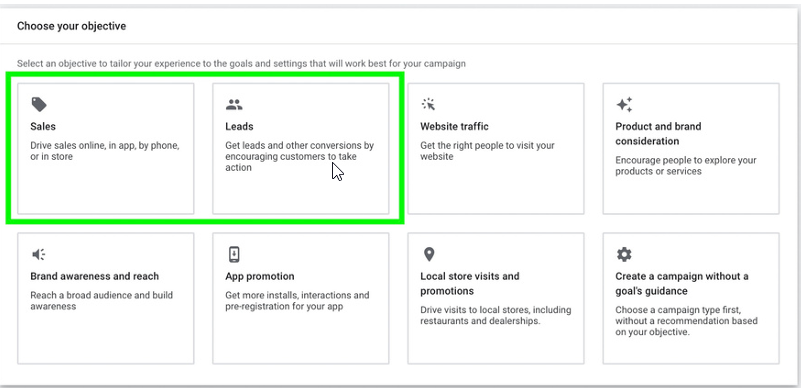Image resolution: width=801 pixels, height=388 pixels.
Task: Click the "Choose your objective" heading
Action: coord(72,26)
